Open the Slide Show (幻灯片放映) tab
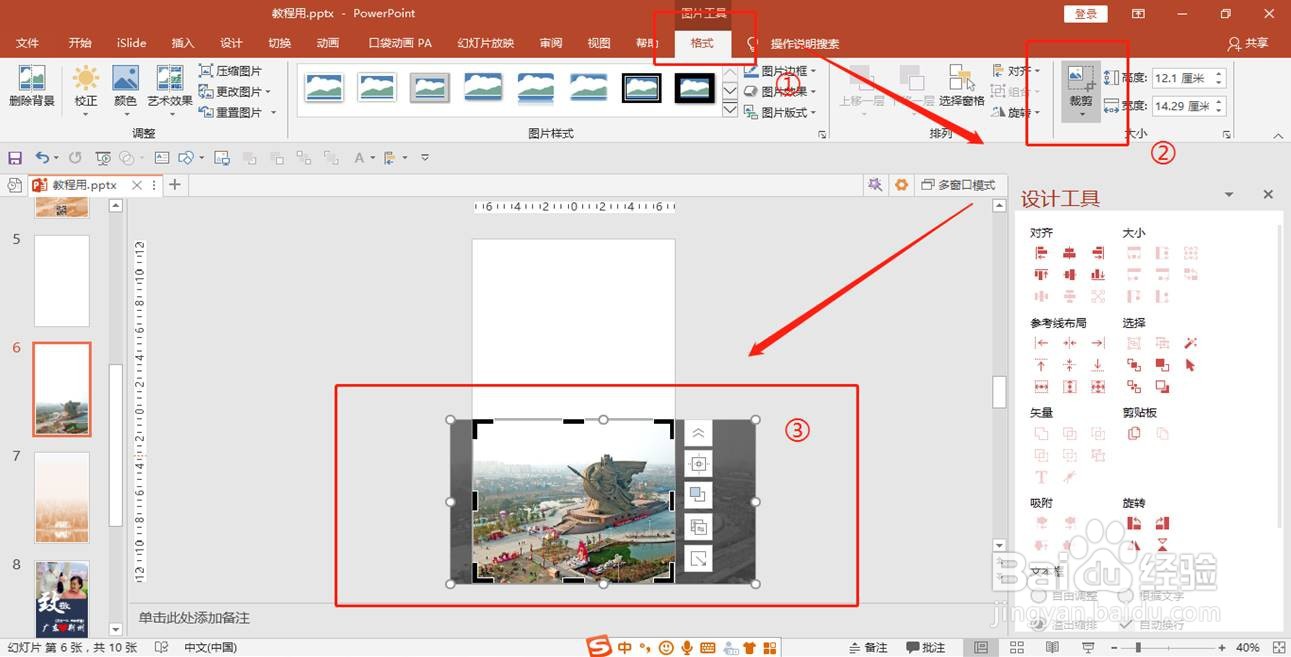The image size is (1291, 657). point(485,43)
